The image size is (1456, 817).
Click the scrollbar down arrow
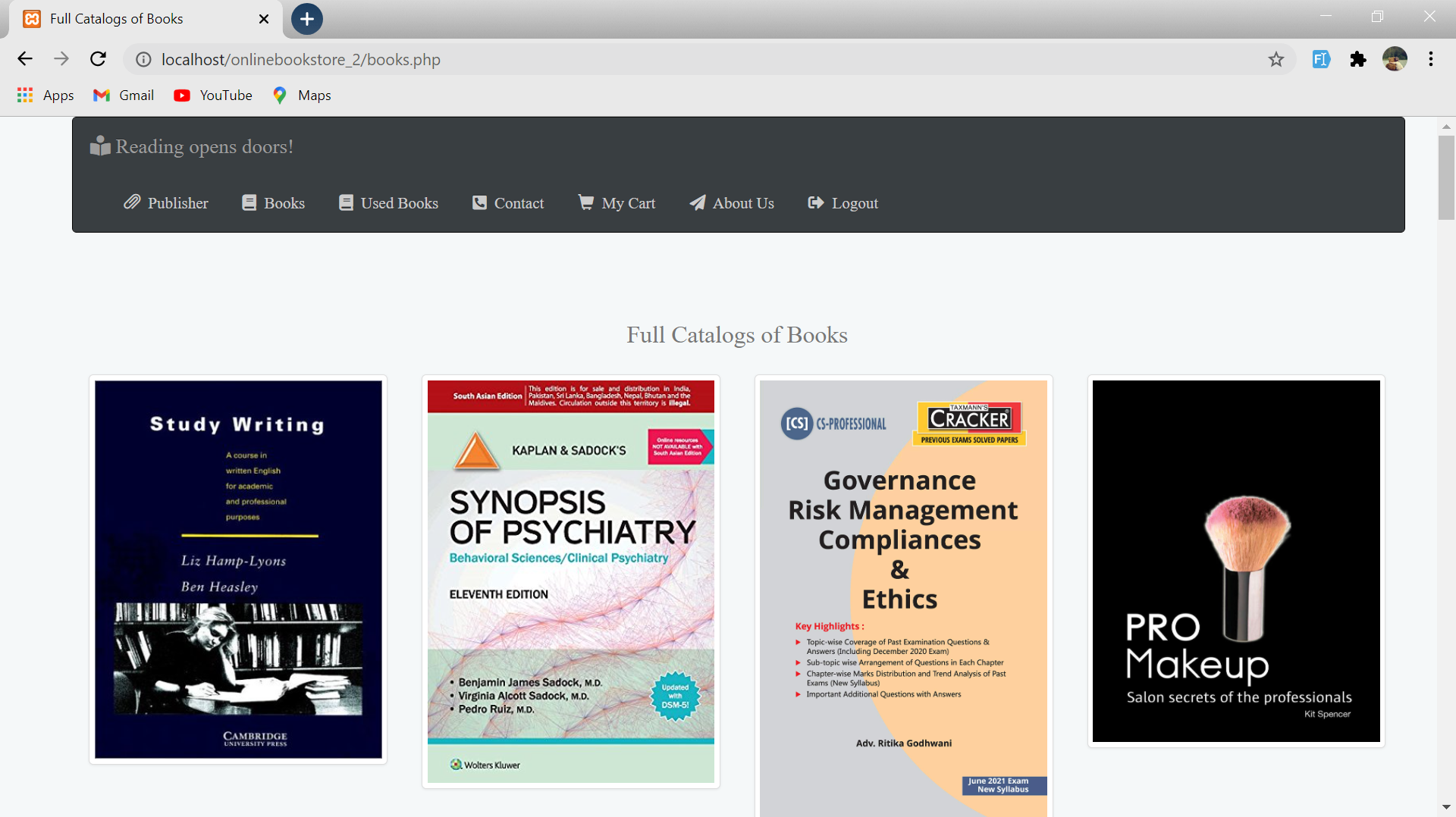[1446, 808]
